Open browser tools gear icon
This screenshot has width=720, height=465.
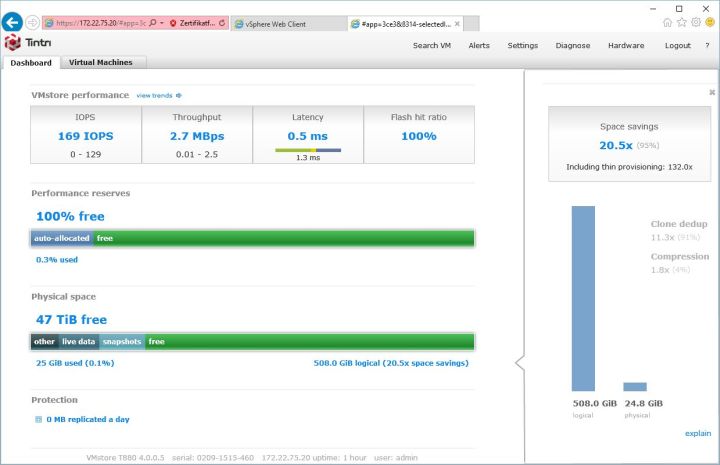(x=696, y=22)
